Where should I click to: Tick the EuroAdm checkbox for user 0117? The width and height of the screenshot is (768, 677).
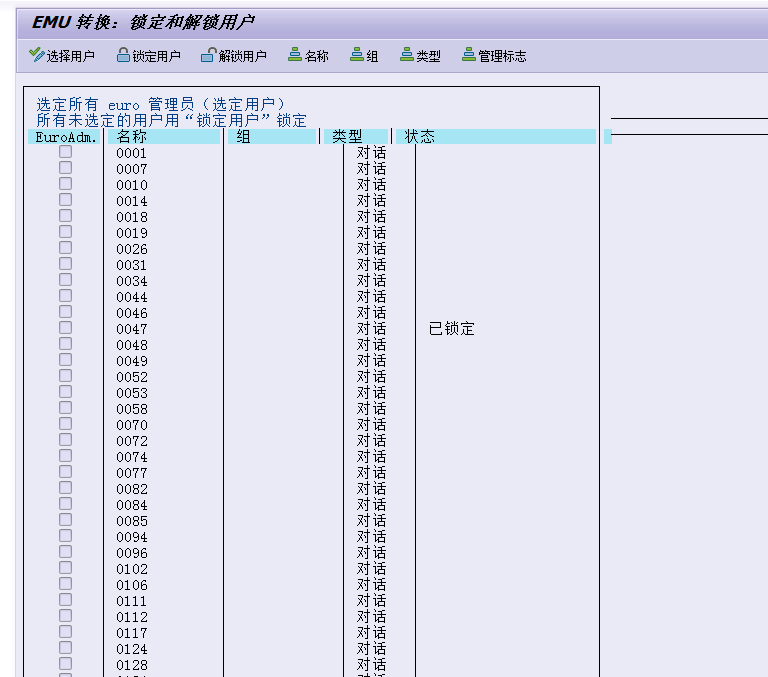click(66, 632)
